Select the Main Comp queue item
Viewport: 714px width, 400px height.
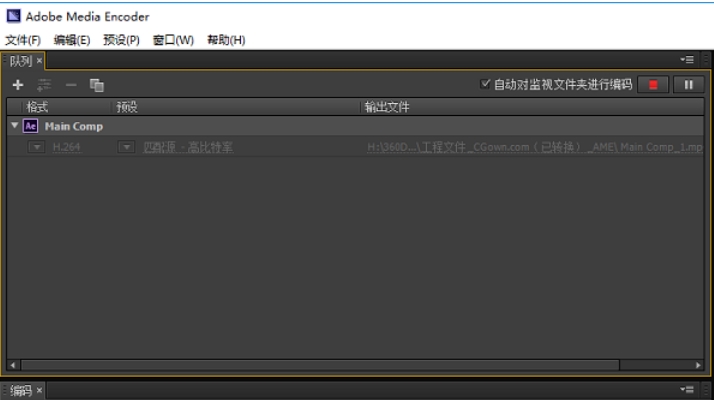point(355,126)
